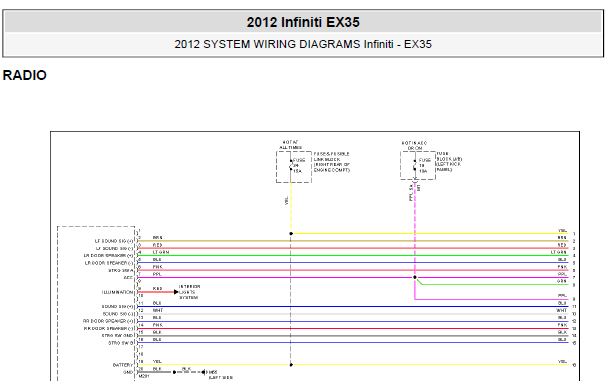Click the "RR DOOR SPEAKER (+)" pin label

pos(108,321)
